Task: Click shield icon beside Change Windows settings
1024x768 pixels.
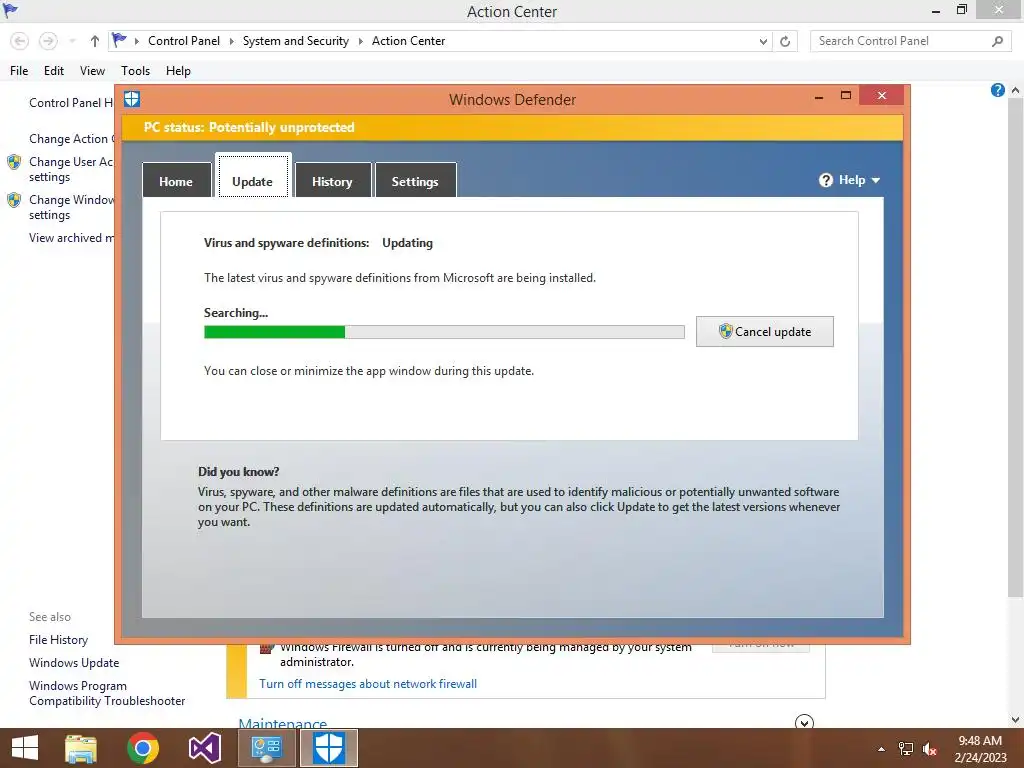Action: pyautogui.click(x=14, y=200)
